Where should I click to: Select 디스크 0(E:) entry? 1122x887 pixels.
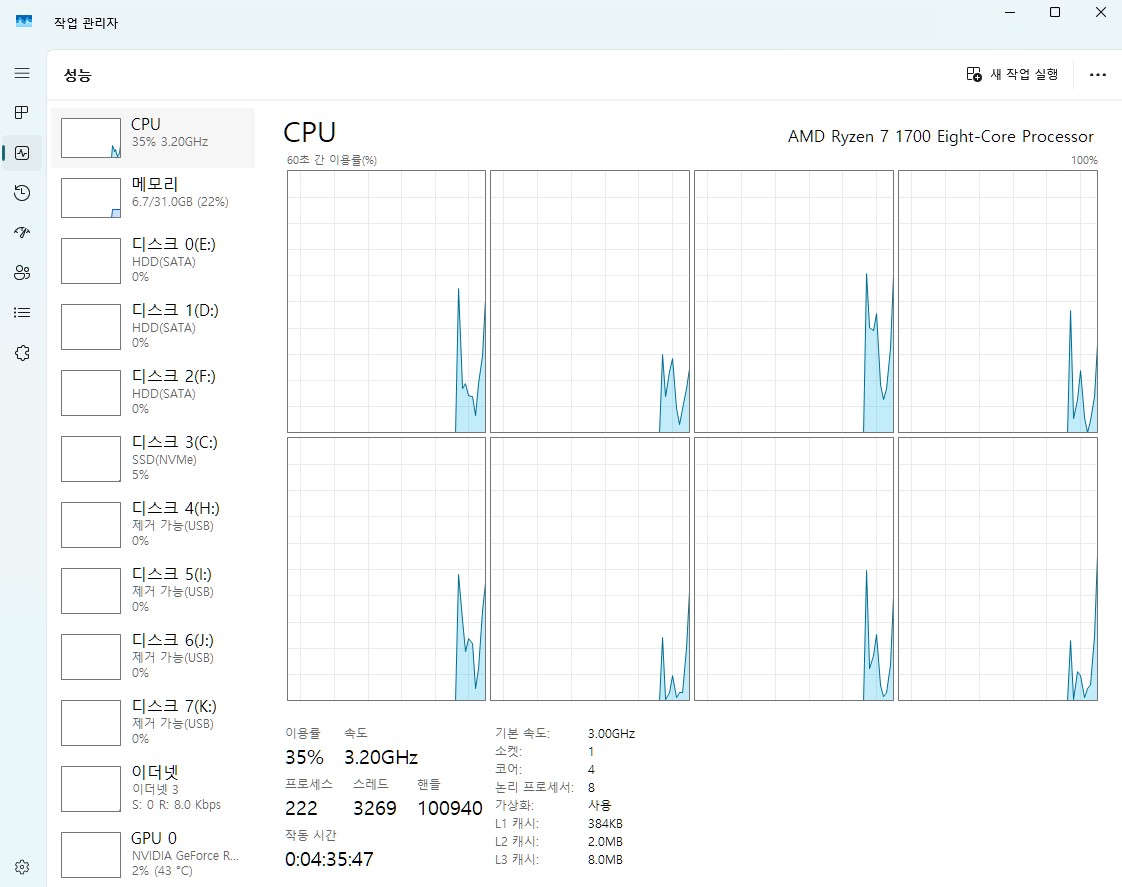(x=153, y=261)
